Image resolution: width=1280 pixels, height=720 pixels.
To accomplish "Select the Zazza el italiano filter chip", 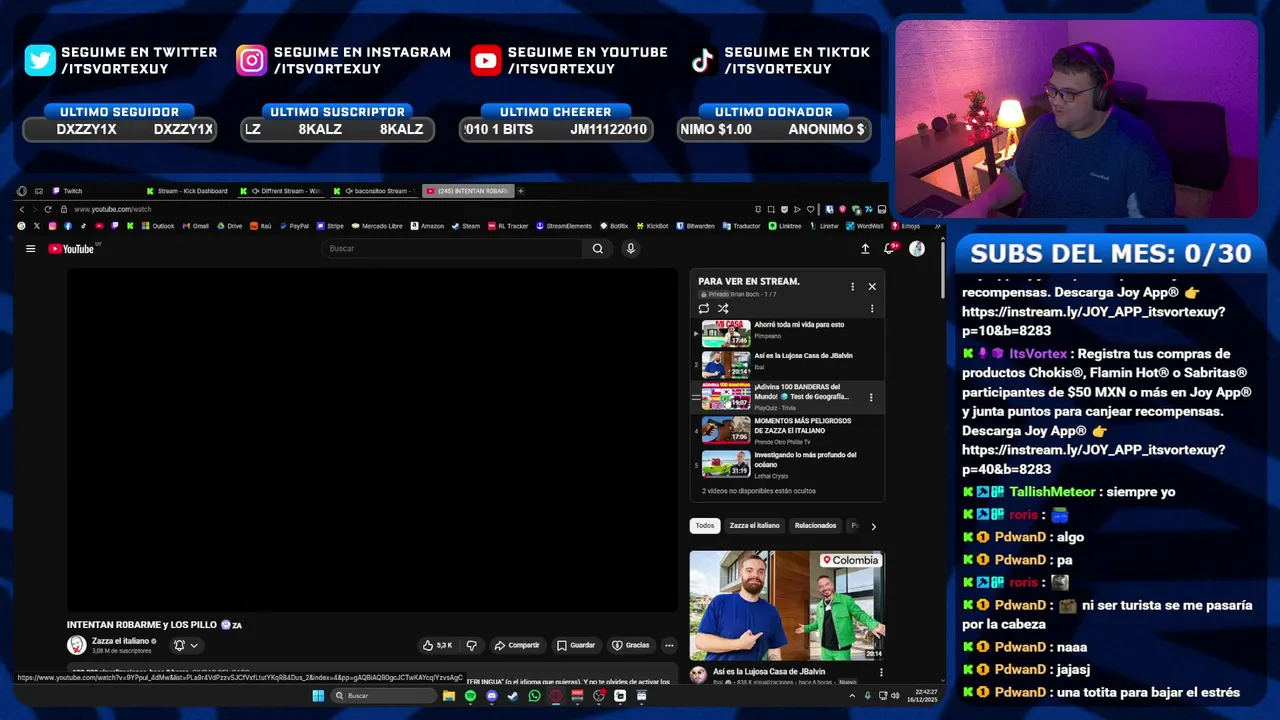I will pos(754,525).
